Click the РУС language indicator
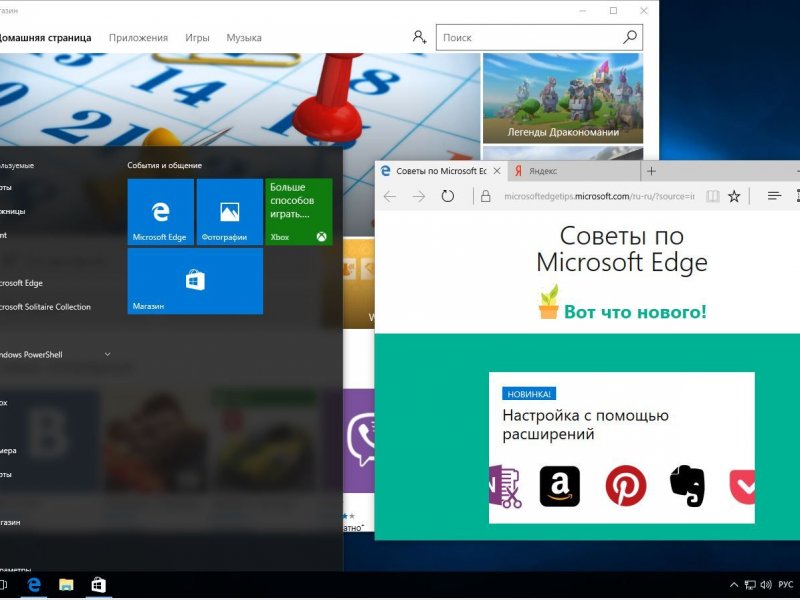Screen dimensions: 800x600 [x=786, y=585]
